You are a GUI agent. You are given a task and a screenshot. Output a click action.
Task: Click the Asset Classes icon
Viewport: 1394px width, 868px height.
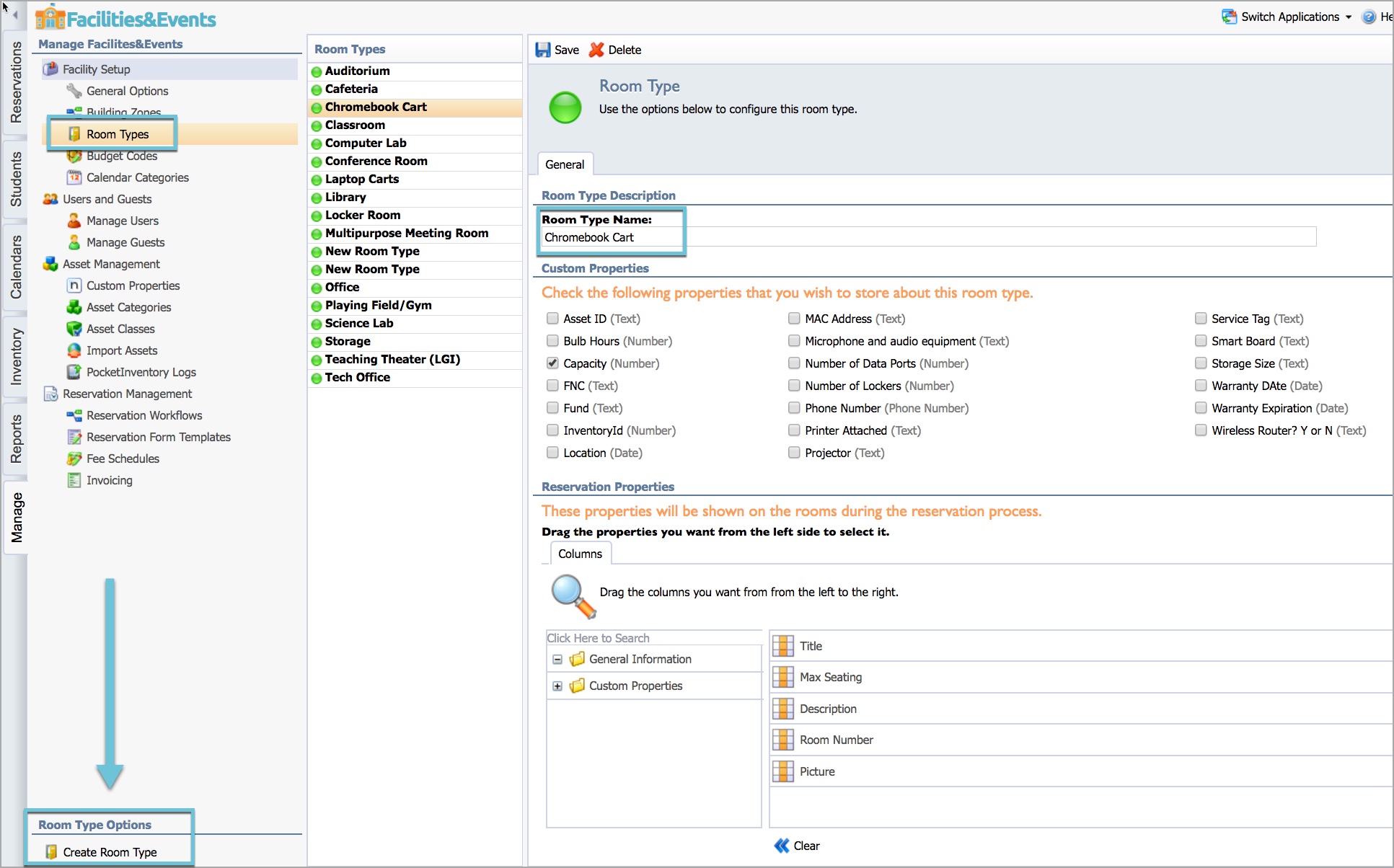(x=74, y=329)
